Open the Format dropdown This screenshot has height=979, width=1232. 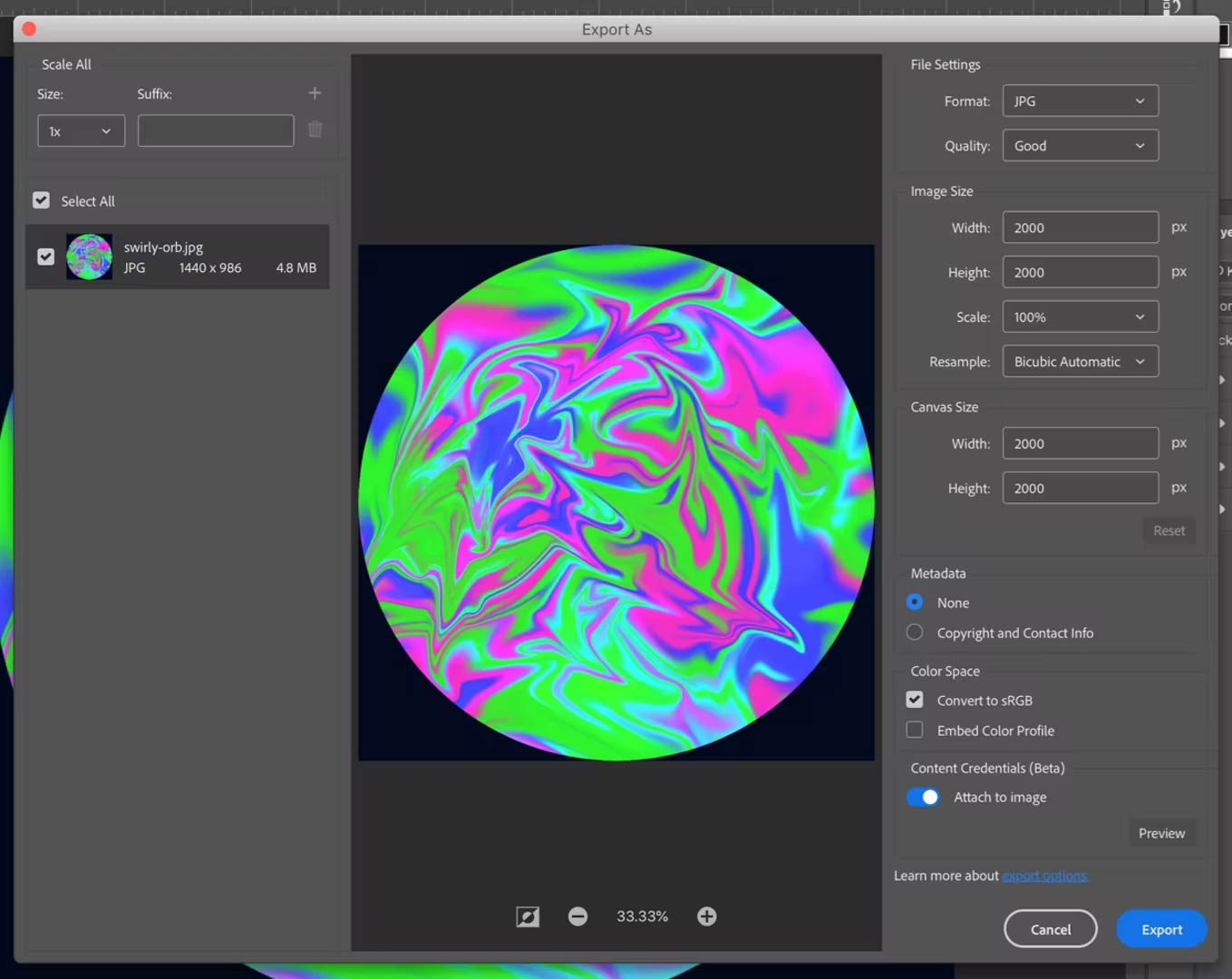pyautogui.click(x=1080, y=101)
